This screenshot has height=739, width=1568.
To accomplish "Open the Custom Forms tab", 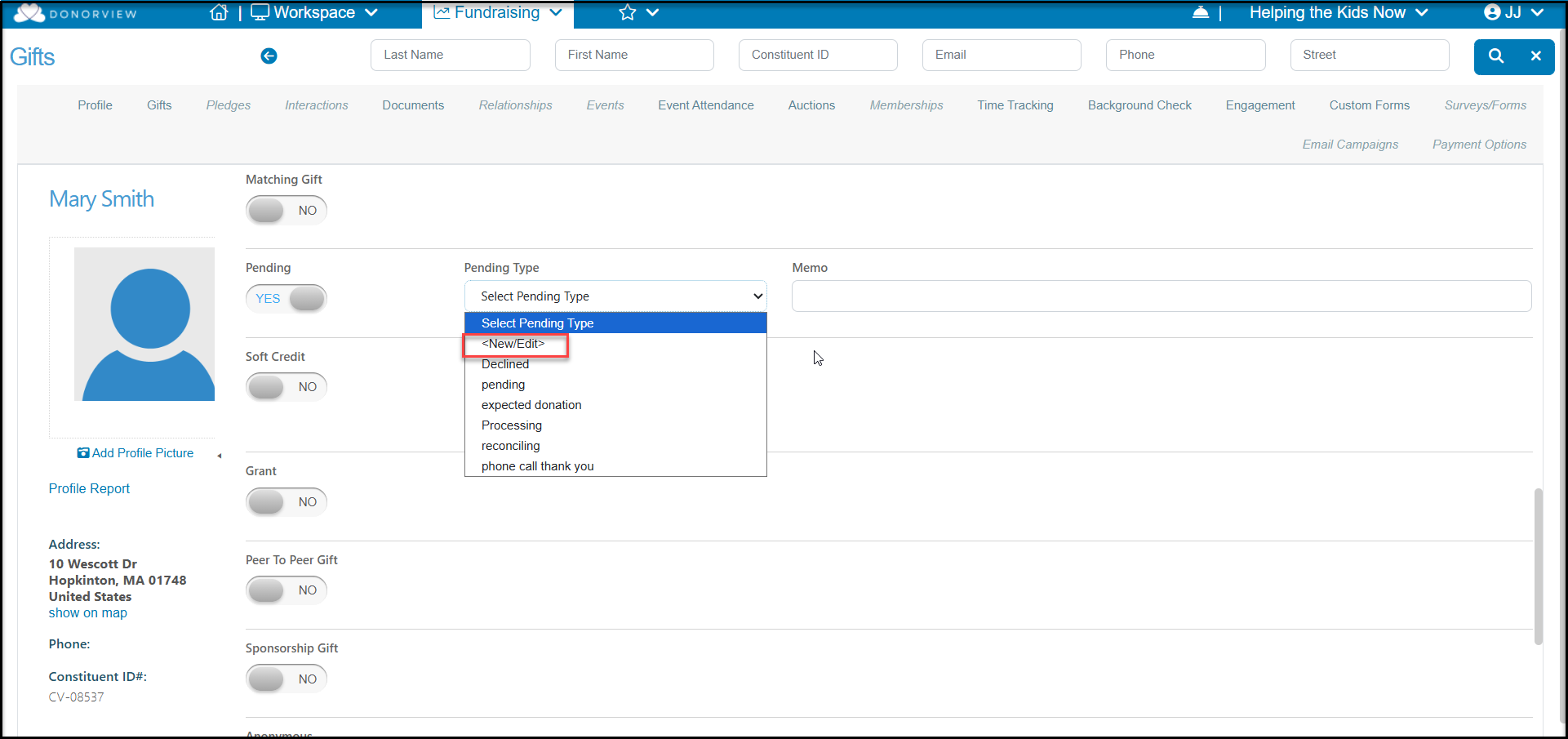I will coord(1370,105).
